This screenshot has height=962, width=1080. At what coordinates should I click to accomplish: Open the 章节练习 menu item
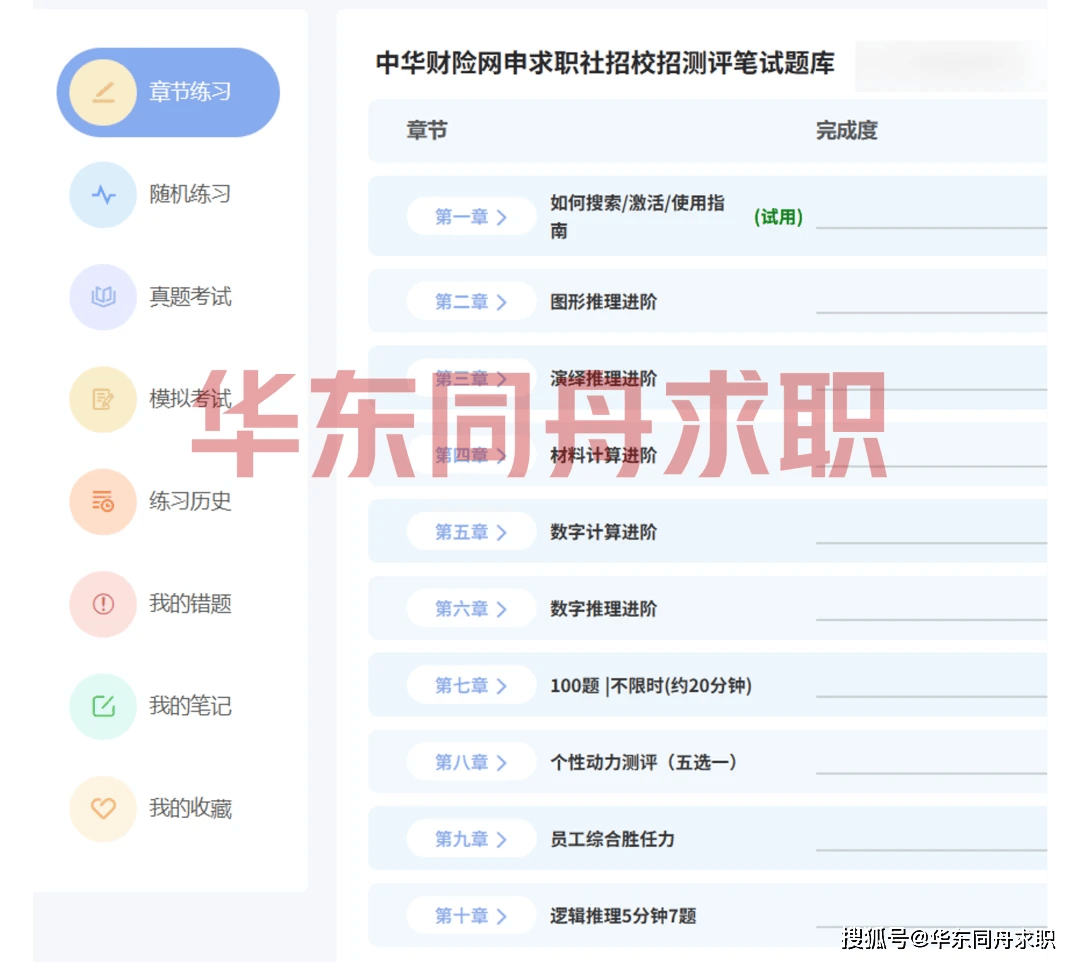tap(168, 92)
